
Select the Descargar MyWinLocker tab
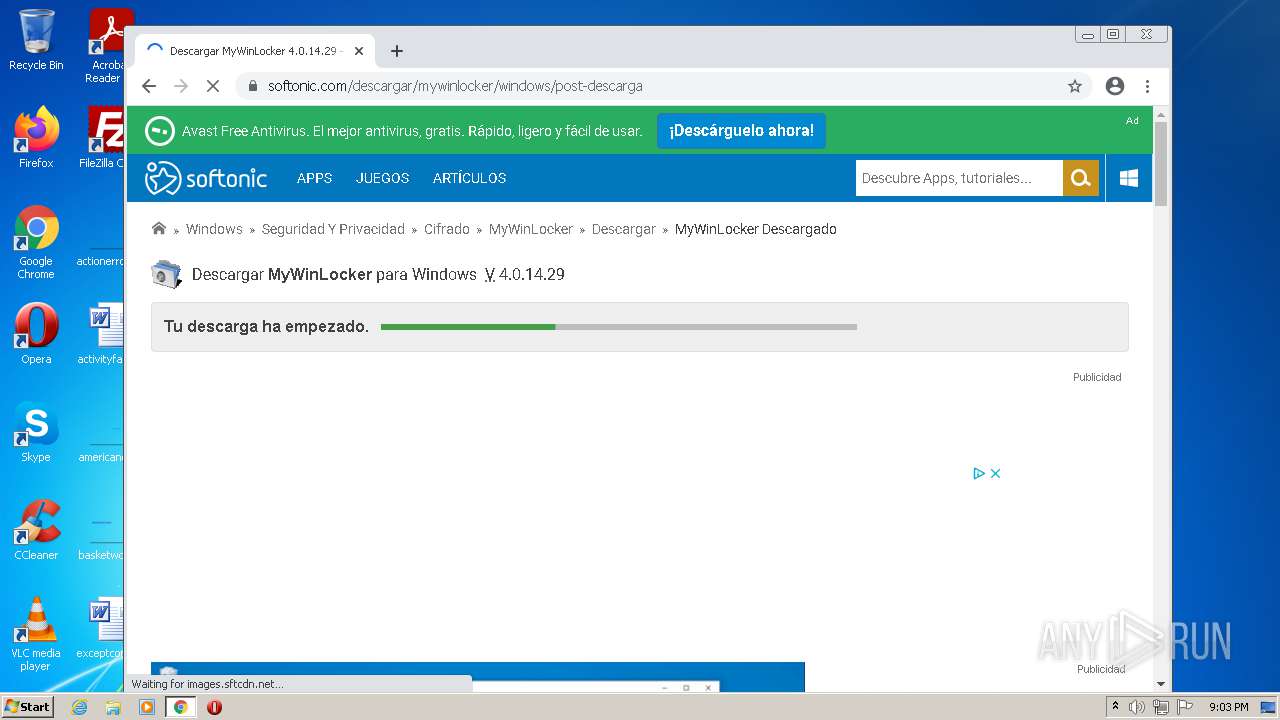coord(255,51)
